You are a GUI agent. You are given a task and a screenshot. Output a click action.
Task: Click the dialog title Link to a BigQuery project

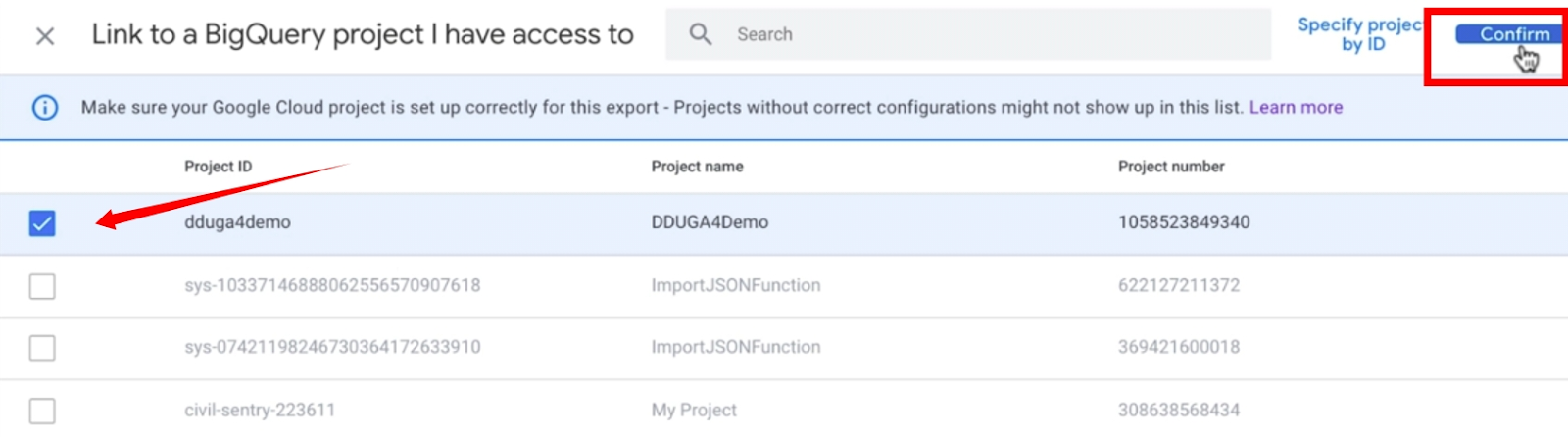tap(363, 34)
